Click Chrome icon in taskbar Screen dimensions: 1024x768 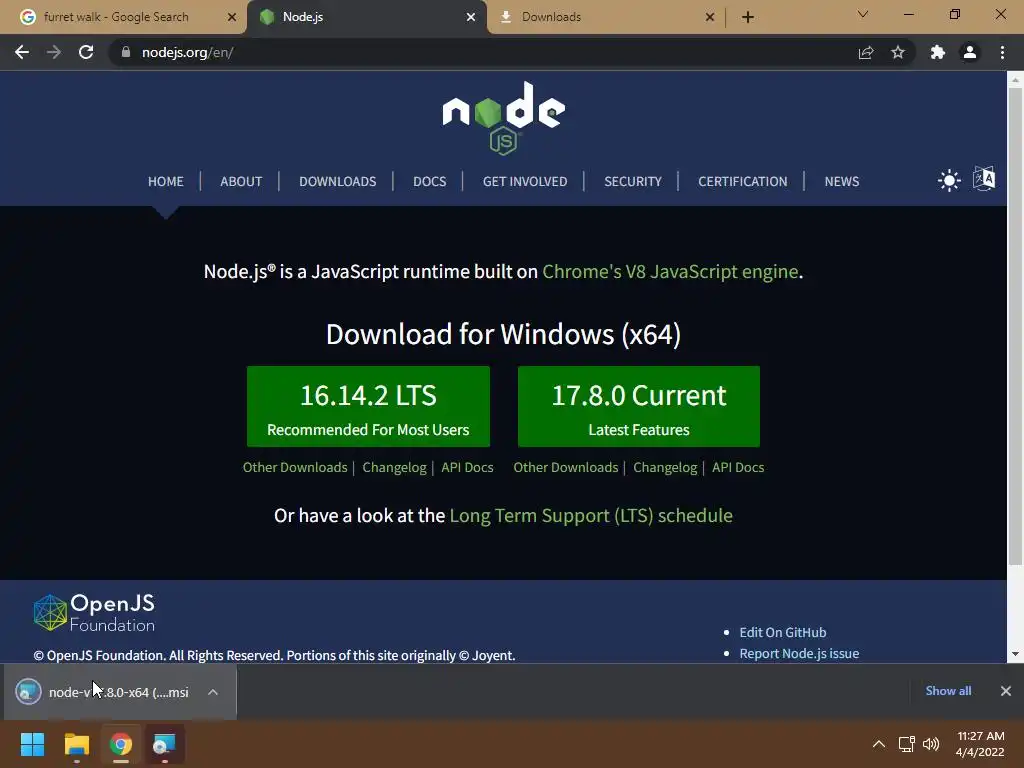tap(121, 744)
